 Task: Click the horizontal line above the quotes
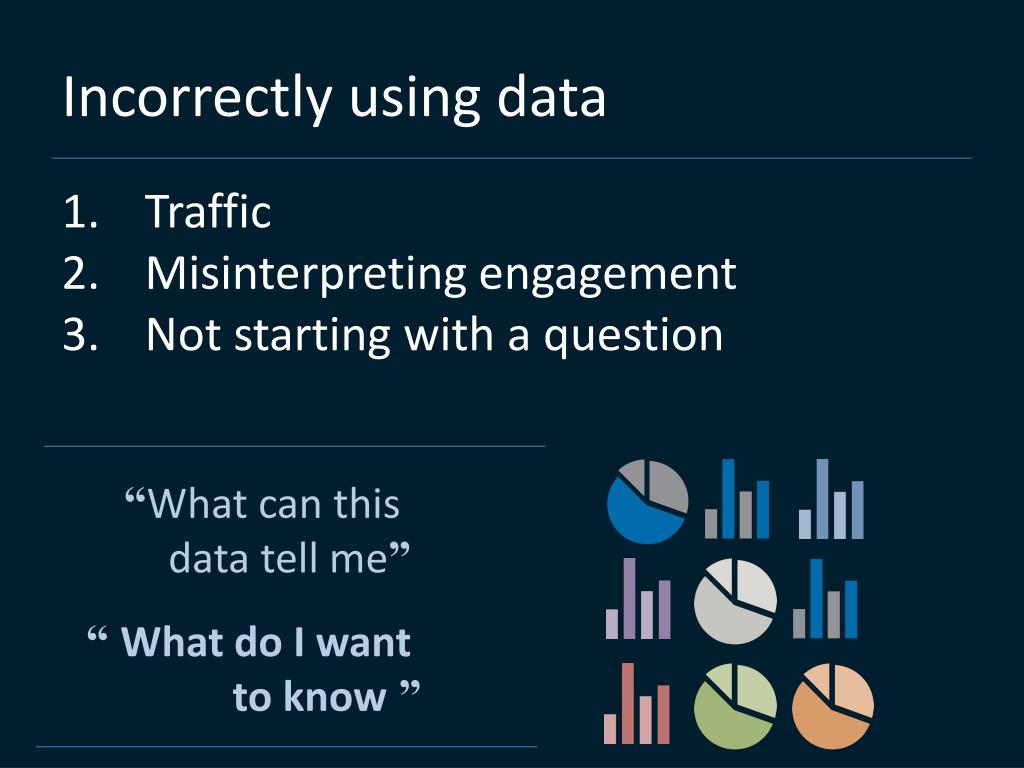coord(295,446)
